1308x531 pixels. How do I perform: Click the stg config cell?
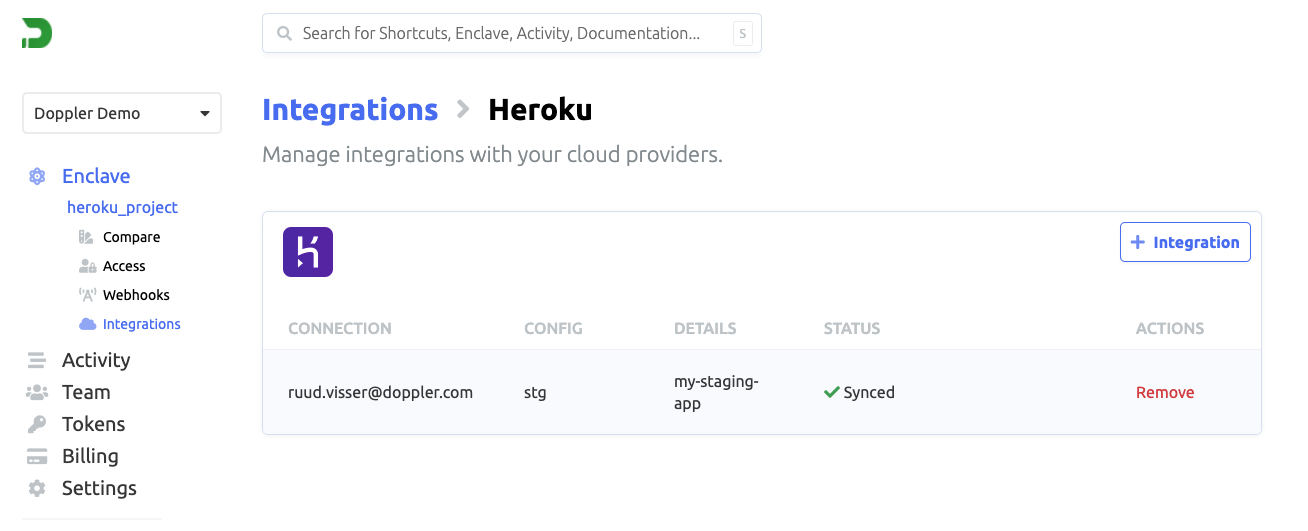pyautogui.click(x=535, y=392)
